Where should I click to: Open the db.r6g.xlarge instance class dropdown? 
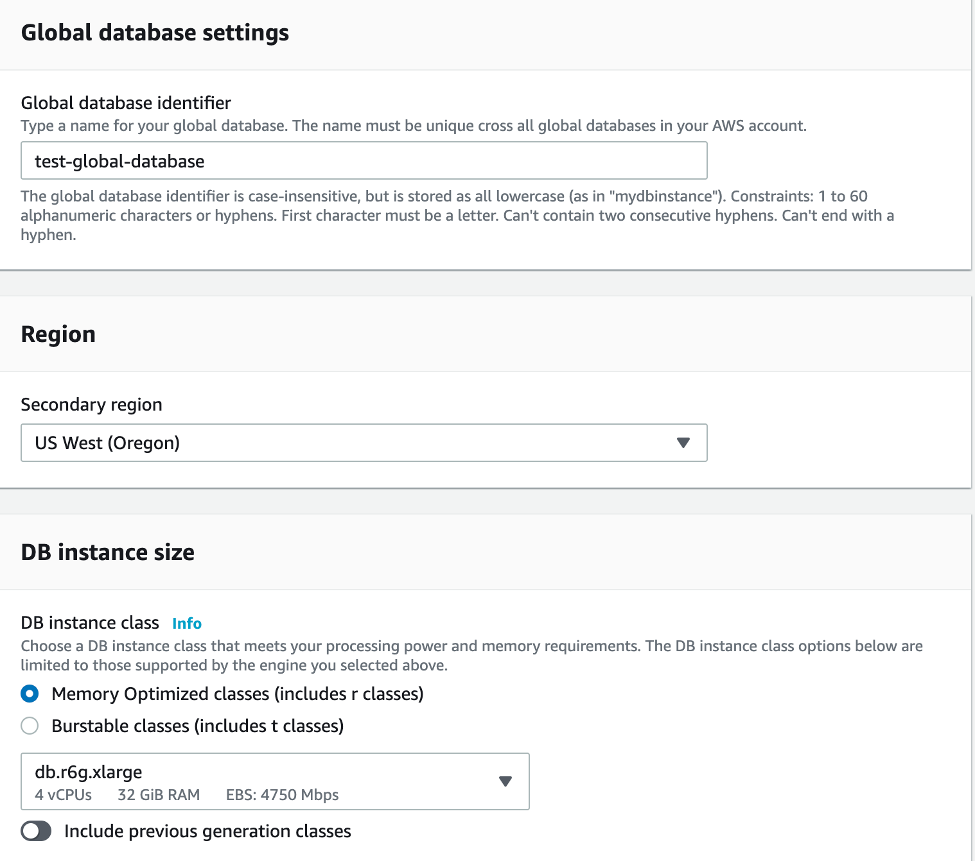click(x=274, y=781)
